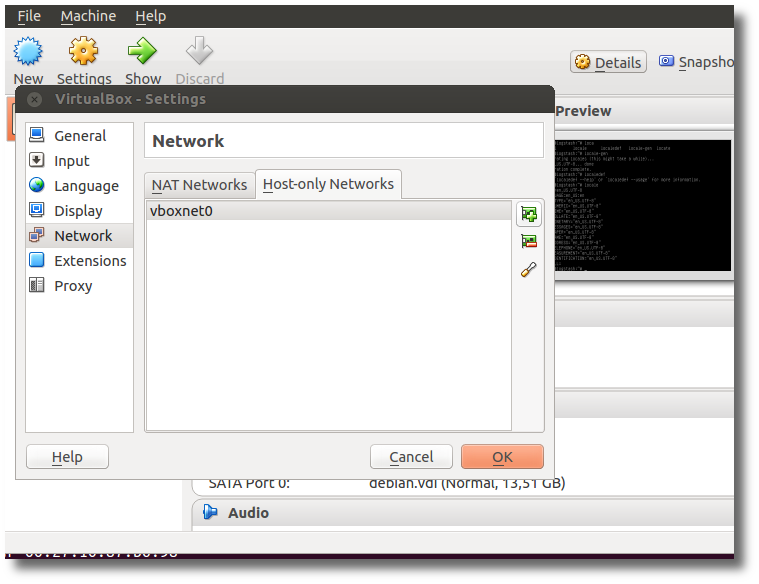Click the Discard toolbar icon
The height and width of the screenshot is (584, 759).
point(199,51)
